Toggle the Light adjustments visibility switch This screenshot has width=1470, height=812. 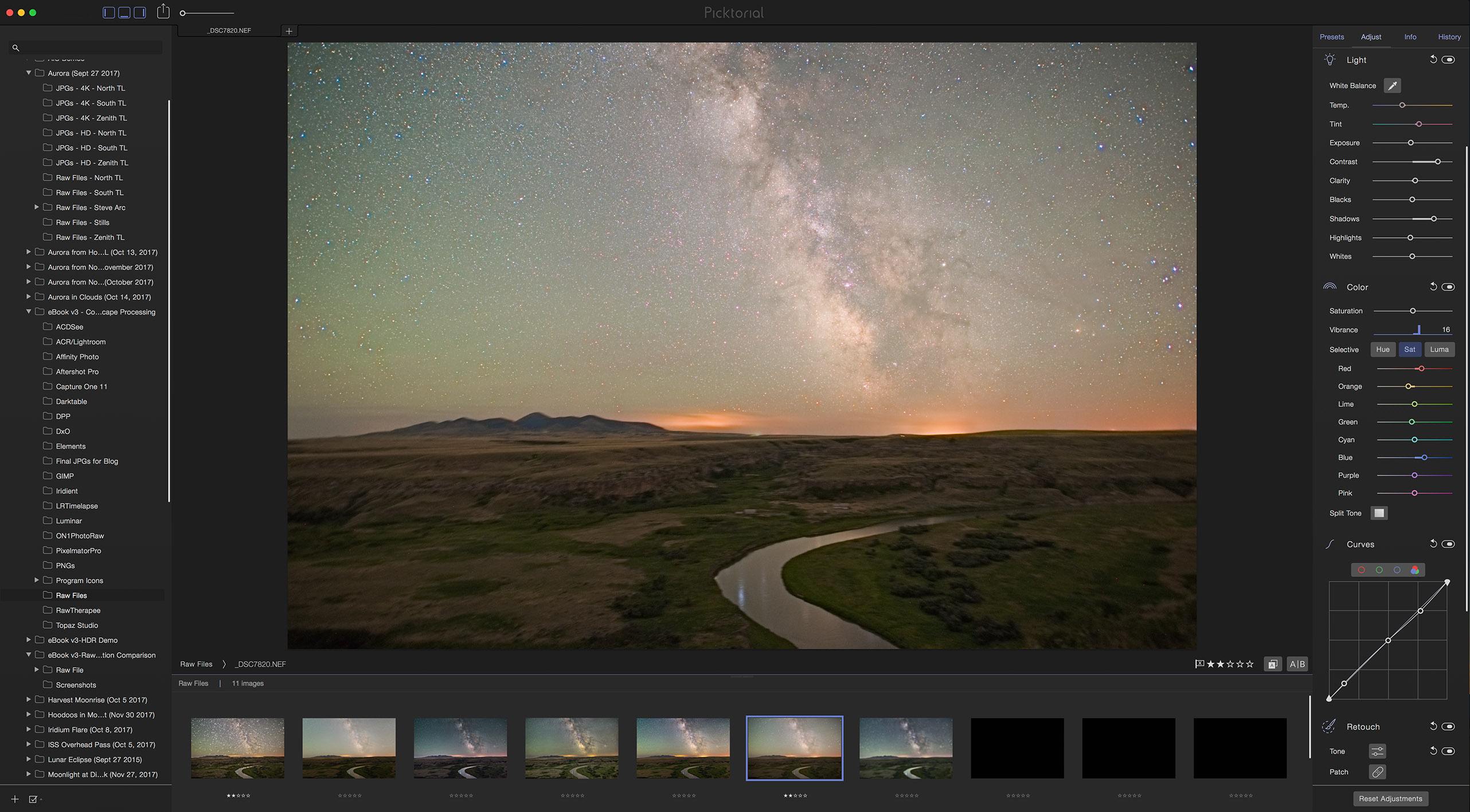pos(1448,60)
